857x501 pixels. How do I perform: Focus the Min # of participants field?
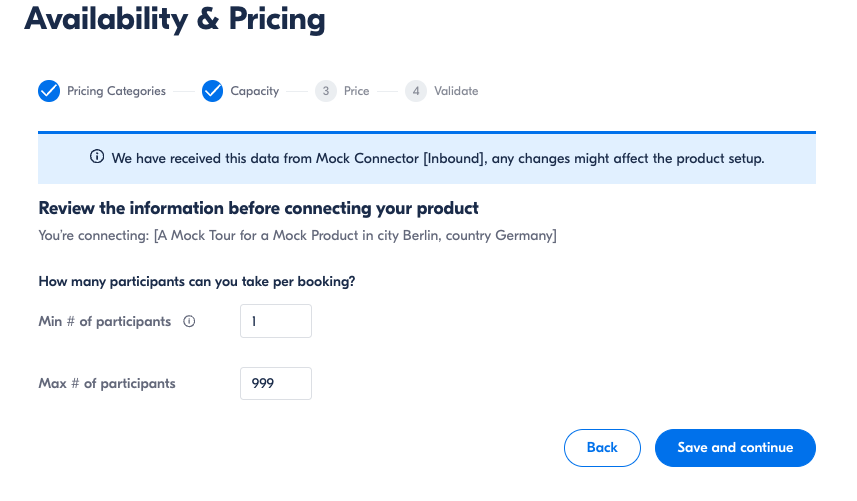click(276, 322)
